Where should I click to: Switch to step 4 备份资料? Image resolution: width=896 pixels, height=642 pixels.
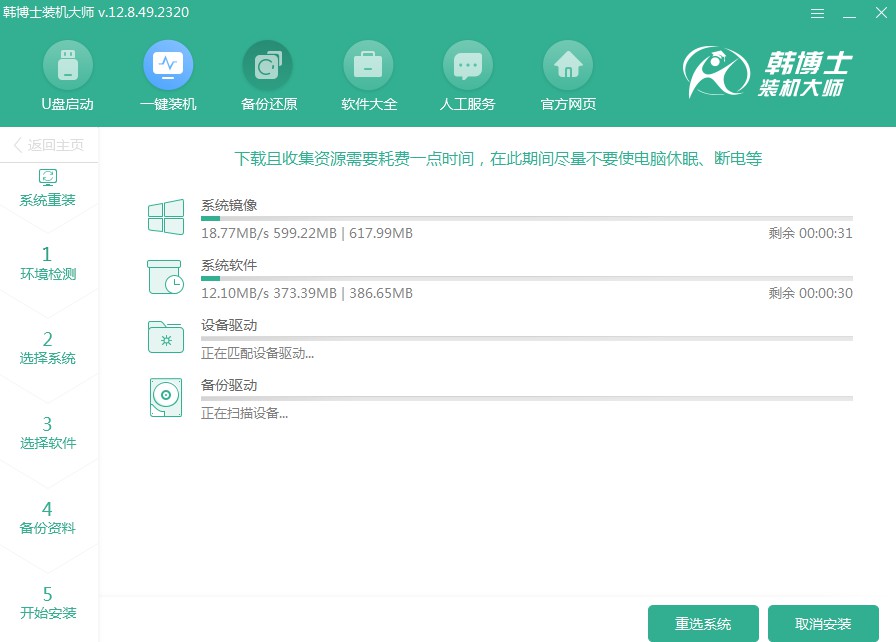click(48, 517)
